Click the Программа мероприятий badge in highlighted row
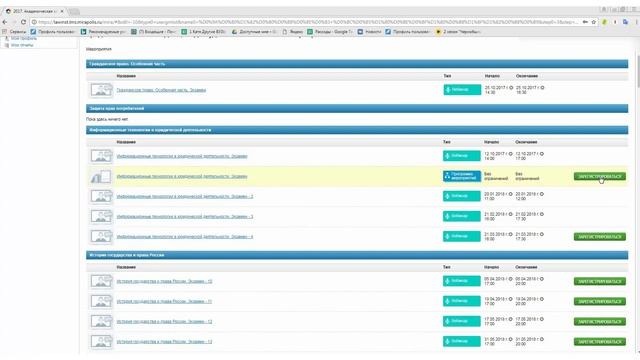Image resolution: width=640 pixels, height=360 pixels. point(462,176)
